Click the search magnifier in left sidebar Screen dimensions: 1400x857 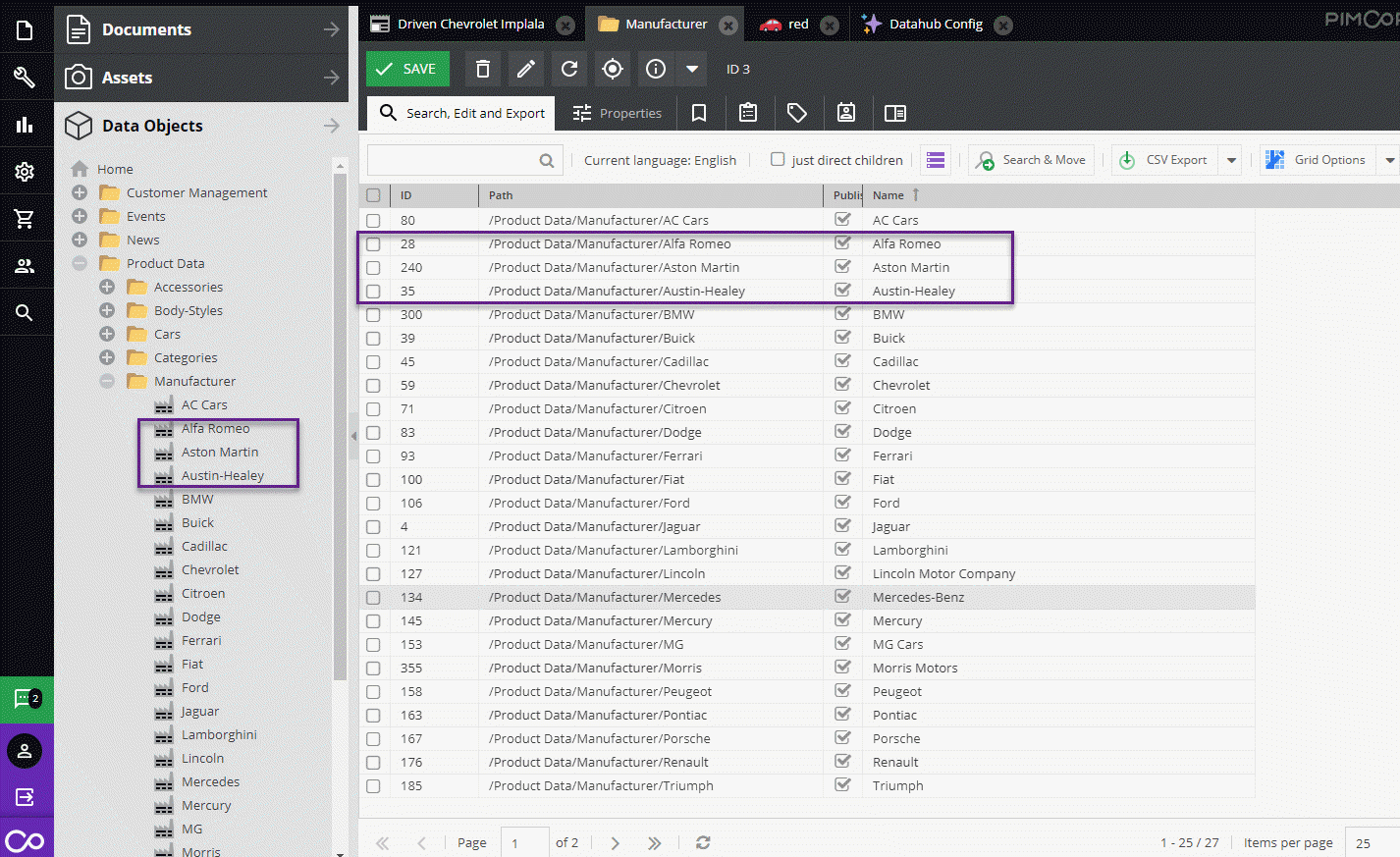[x=25, y=313]
